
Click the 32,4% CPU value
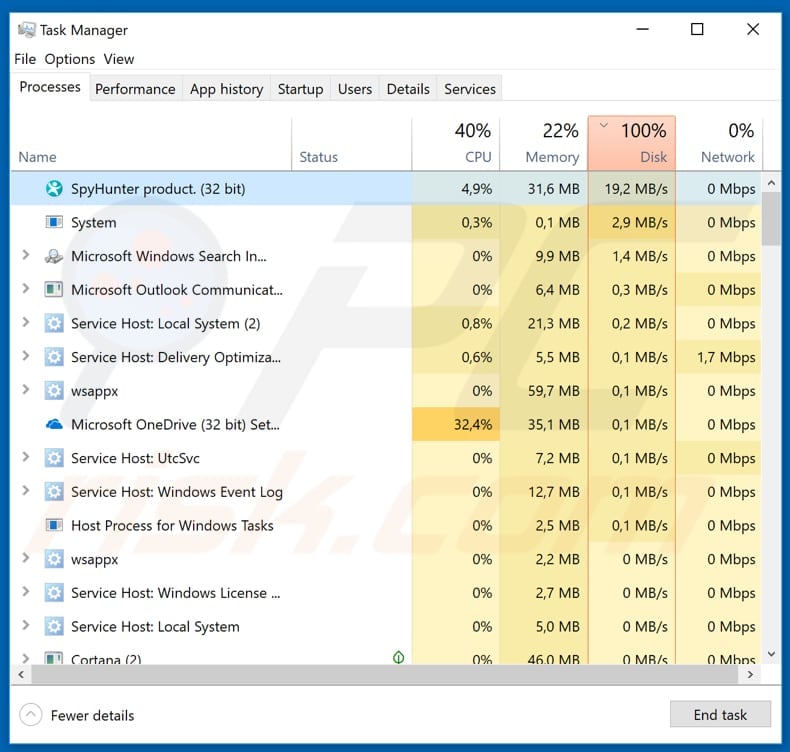(473, 425)
